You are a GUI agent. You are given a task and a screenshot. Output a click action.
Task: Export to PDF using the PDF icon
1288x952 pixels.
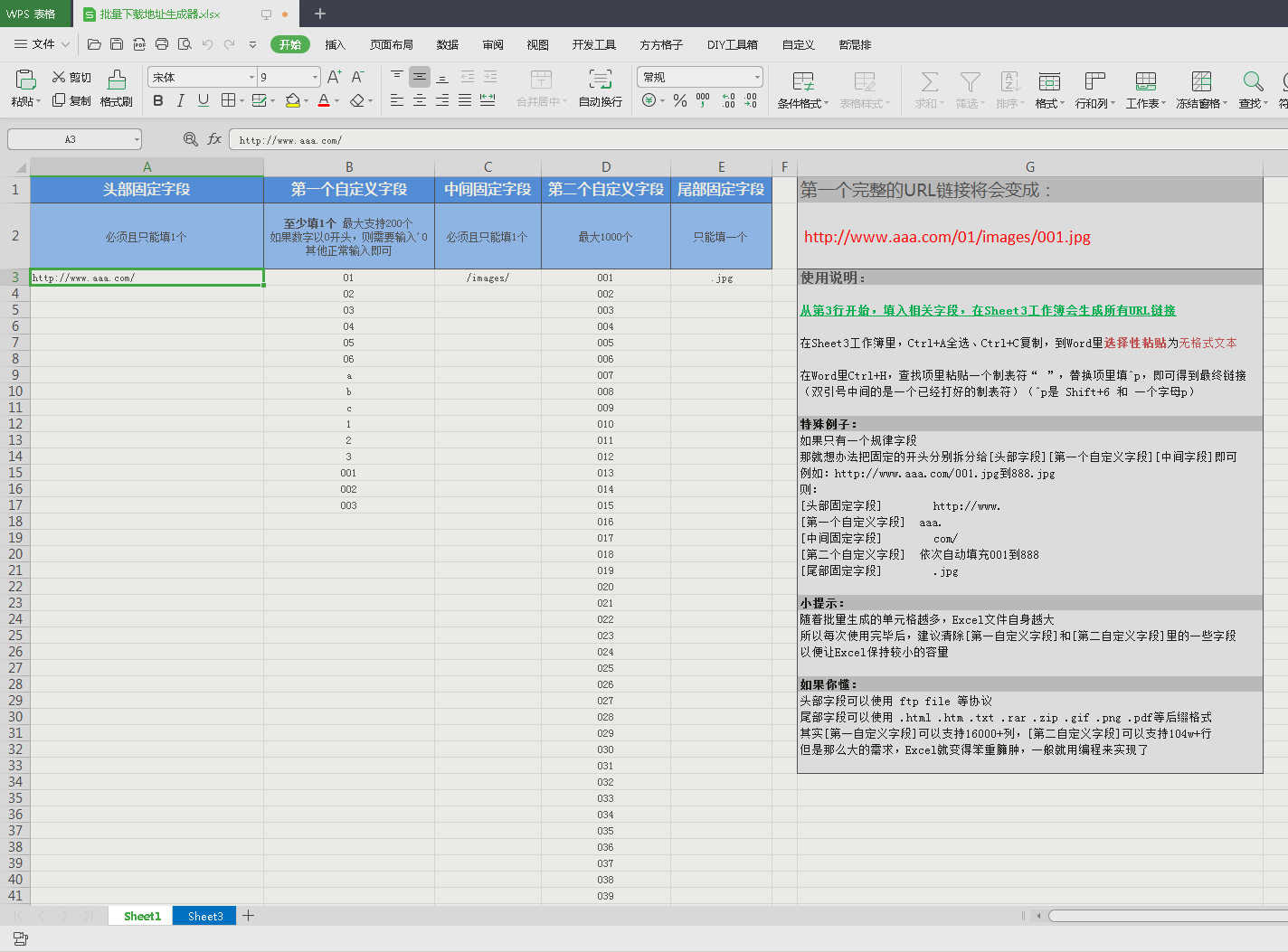pyautogui.click(x=139, y=43)
